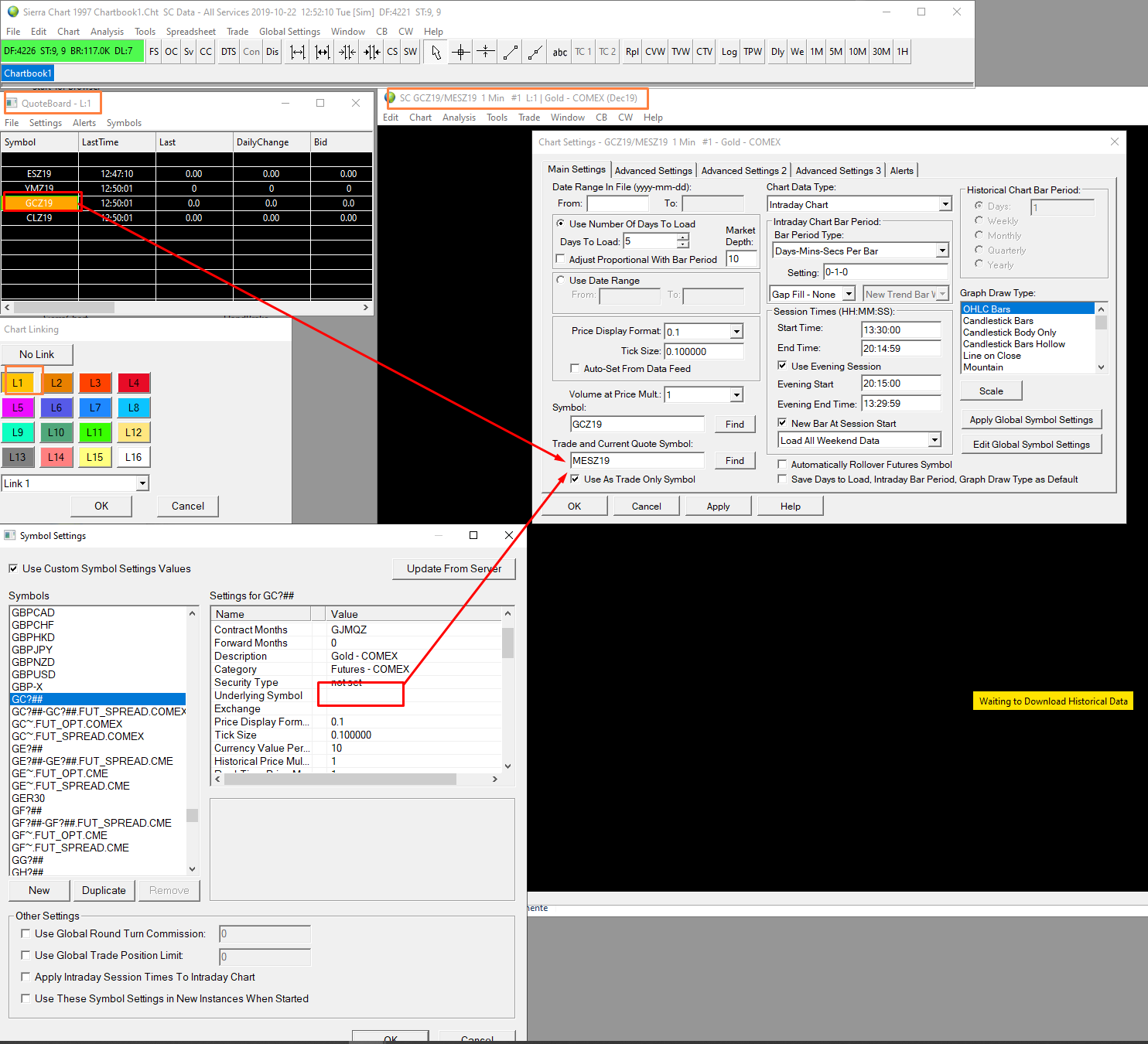
Task: Select Candlestick Bars in Graph Draw Type
Action: [998, 321]
